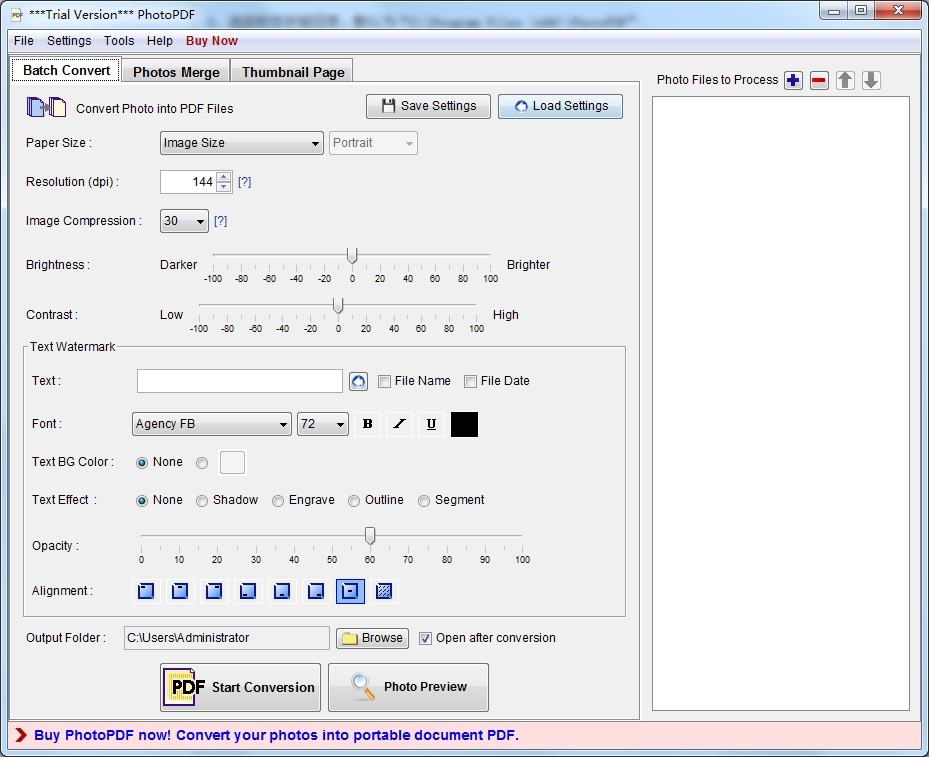Open the File menu
The width and height of the screenshot is (929, 757).
click(x=24, y=41)
